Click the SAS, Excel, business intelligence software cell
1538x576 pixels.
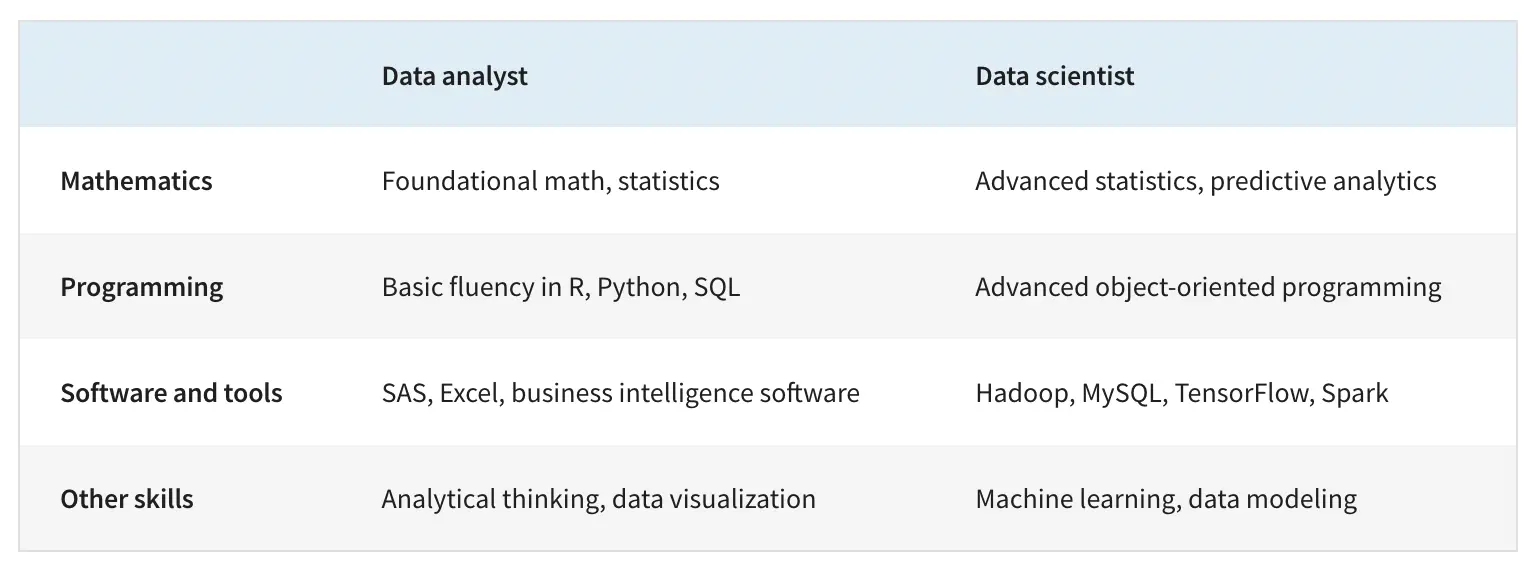click(620, 393)
